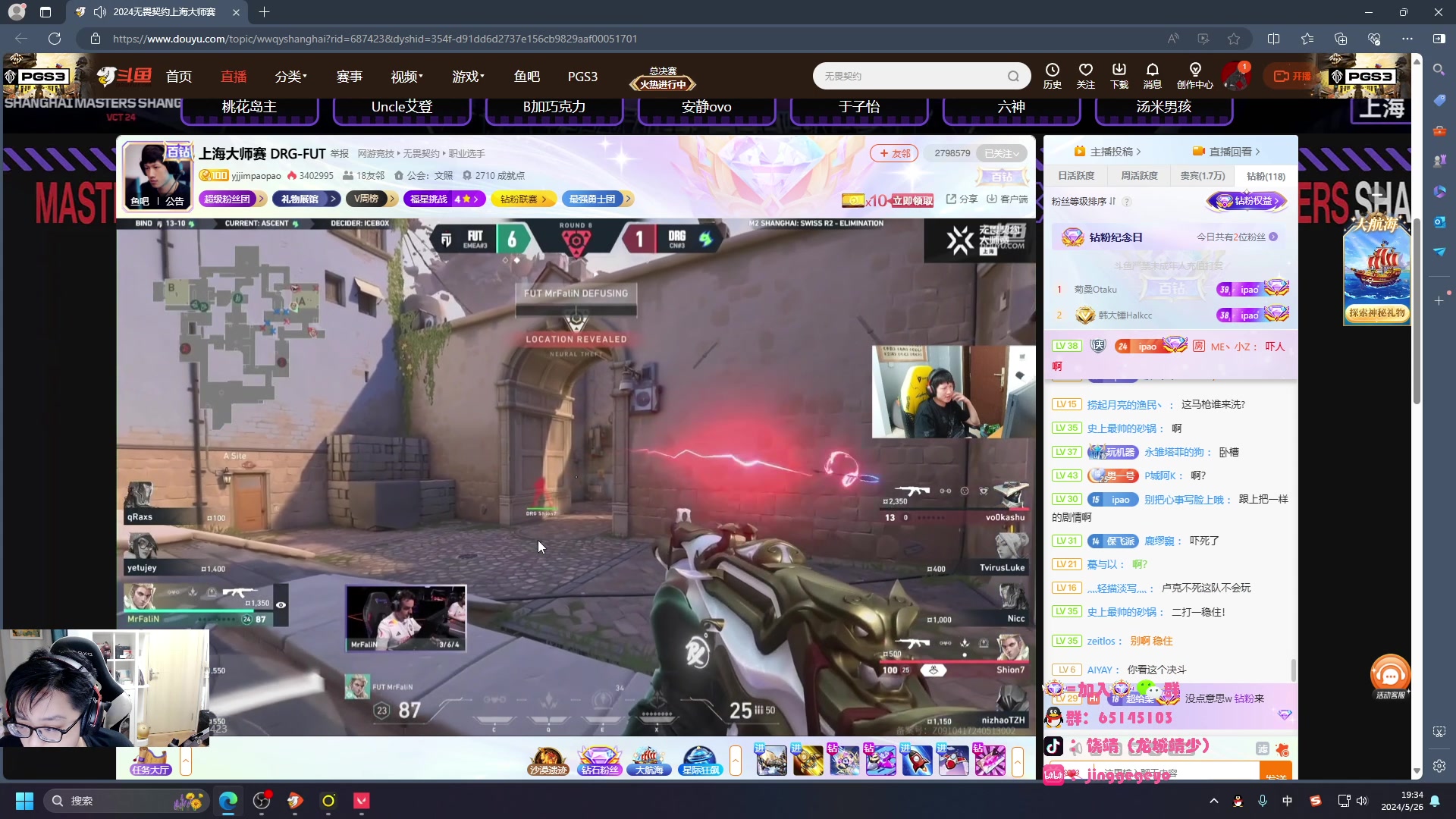The image size is (1456, 819).
Task: Open browser split screen icon
Action: pos(1273,39)
